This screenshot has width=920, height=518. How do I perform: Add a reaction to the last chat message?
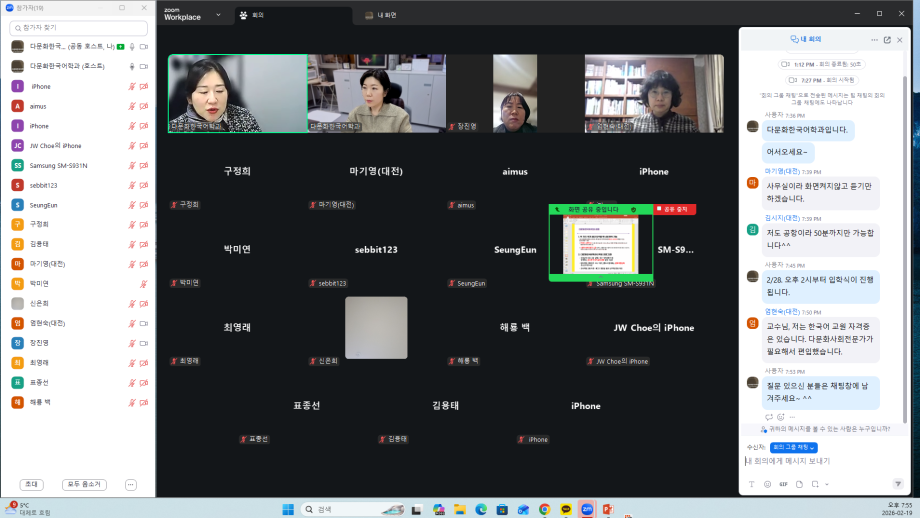point(780,417)
